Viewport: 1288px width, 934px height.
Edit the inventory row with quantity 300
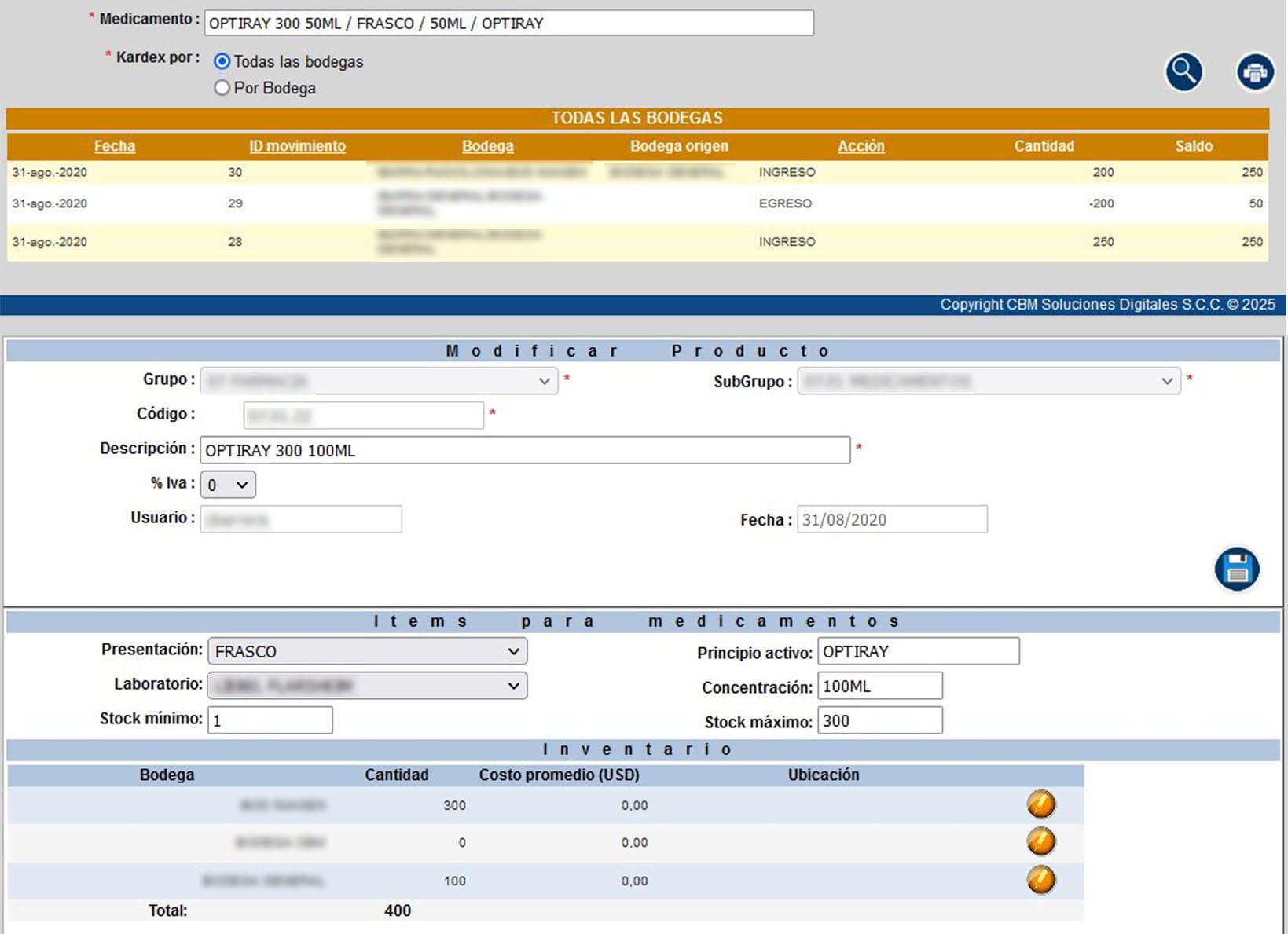point(1040,804)
